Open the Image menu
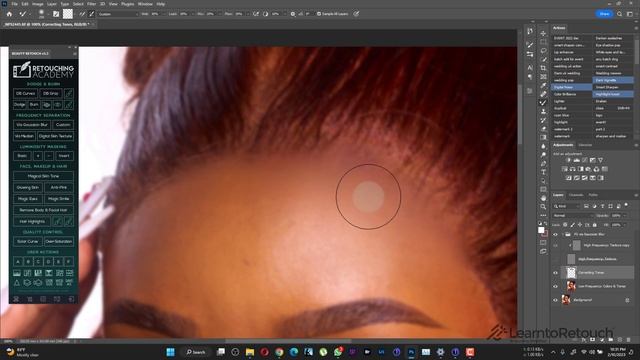 pos(37,4)
